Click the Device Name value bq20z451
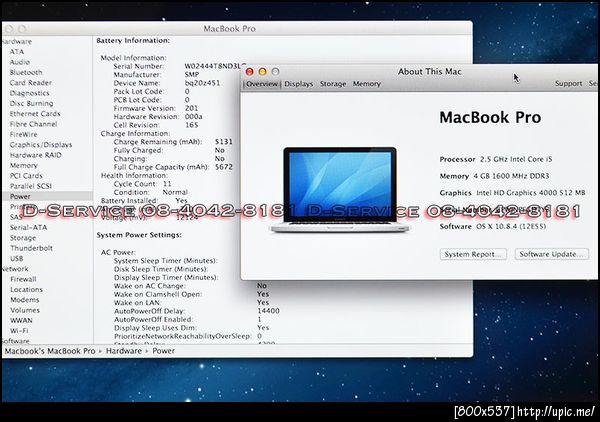Image resolution: width=600 pixels, height=422 pixels. pos(202,83)
